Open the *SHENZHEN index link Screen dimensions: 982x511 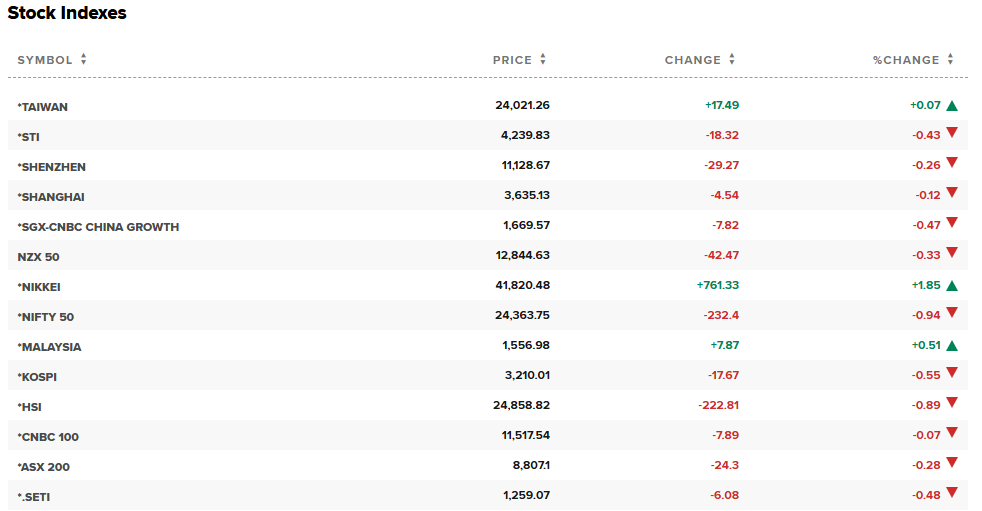(x=51, y=167)
